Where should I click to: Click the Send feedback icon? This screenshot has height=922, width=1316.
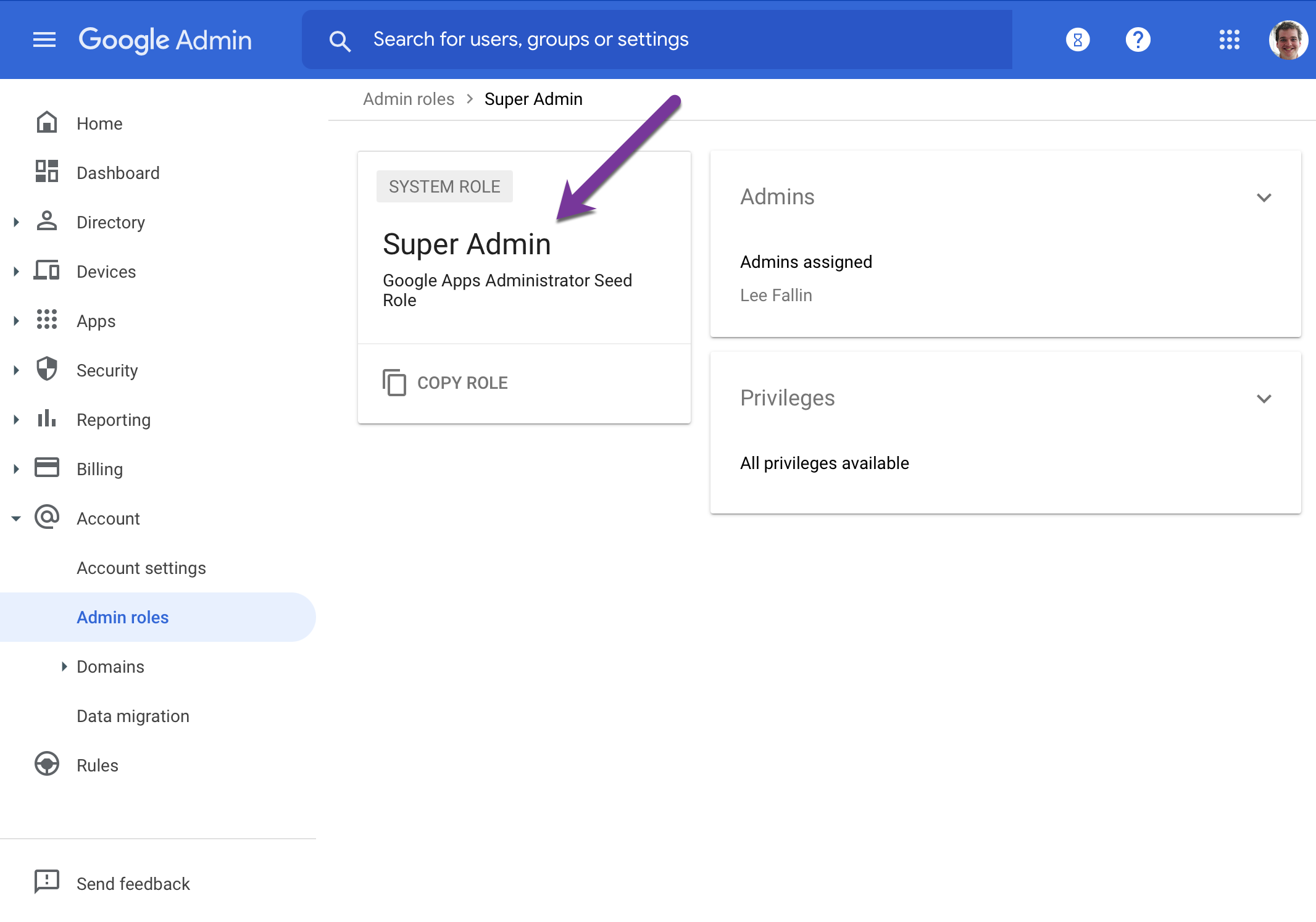click(47, 882)
